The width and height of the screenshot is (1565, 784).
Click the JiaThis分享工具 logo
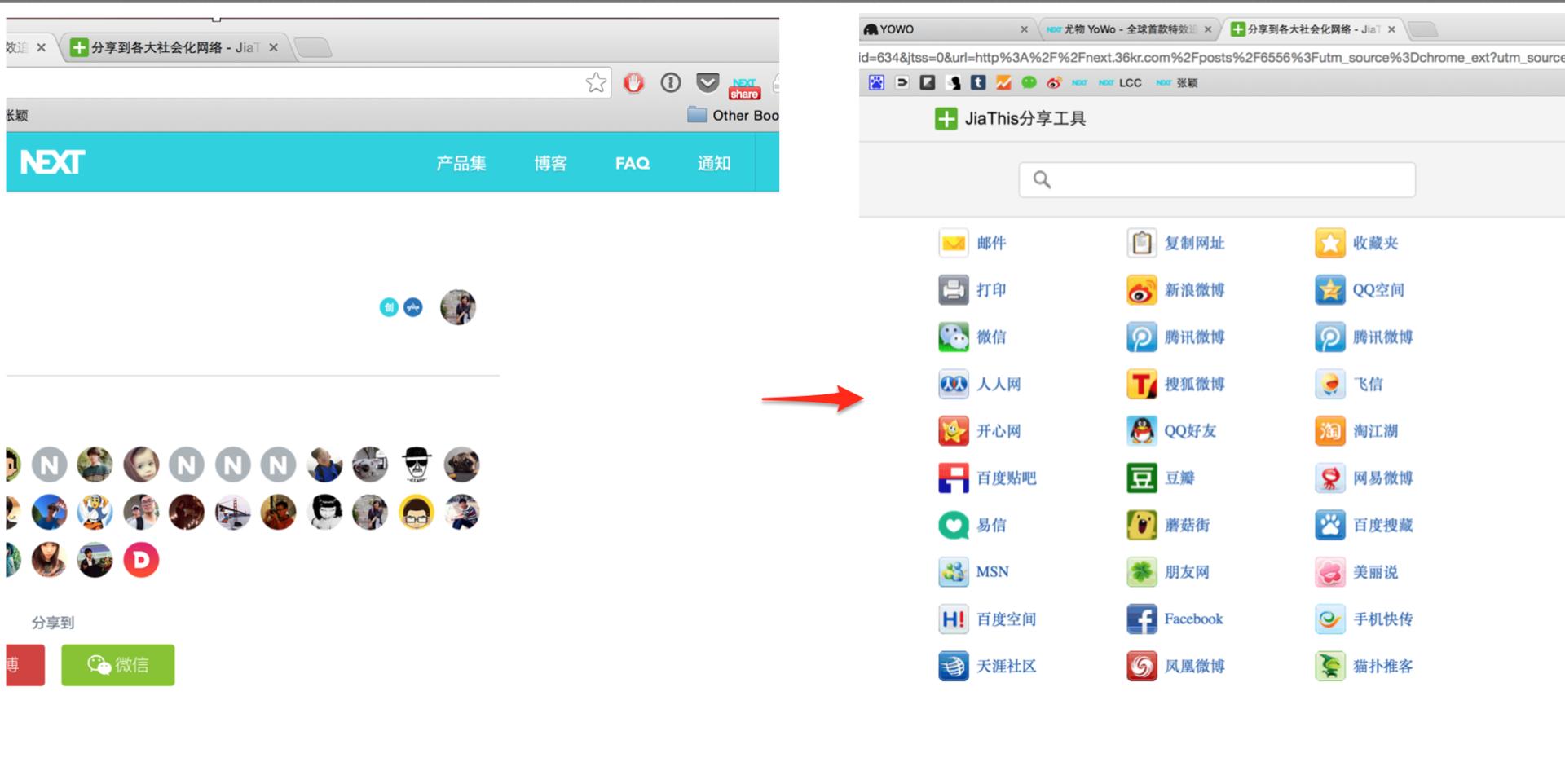coord(1010,119)
